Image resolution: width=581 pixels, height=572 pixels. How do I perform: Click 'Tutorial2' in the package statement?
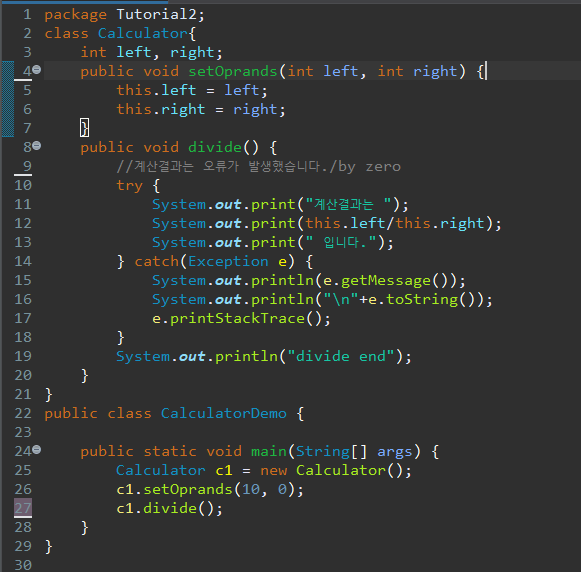pyautogui.click(x=156, y=15)
